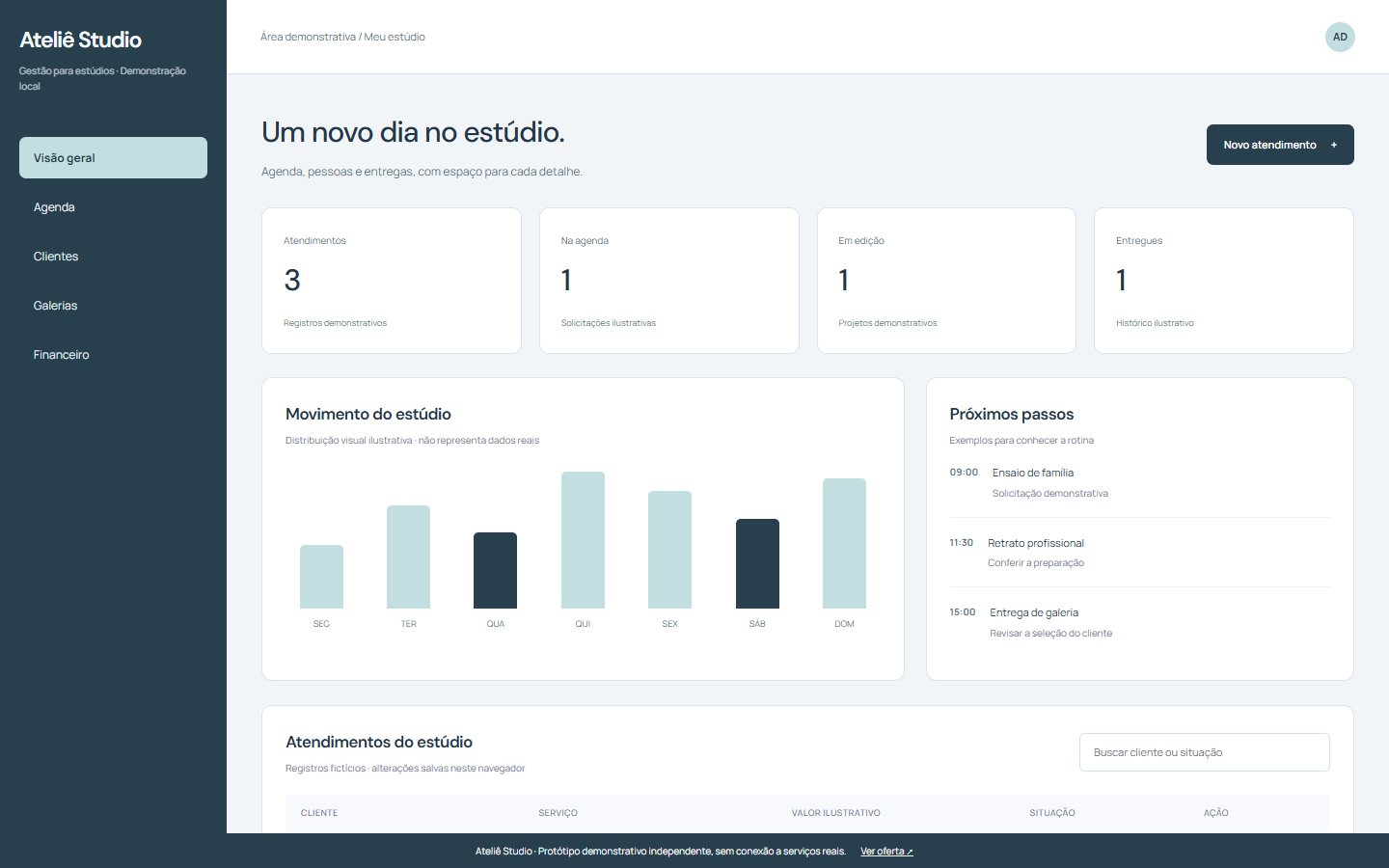
Task: Click the Entregues summary card
Action: click(x=1224, y=281)
